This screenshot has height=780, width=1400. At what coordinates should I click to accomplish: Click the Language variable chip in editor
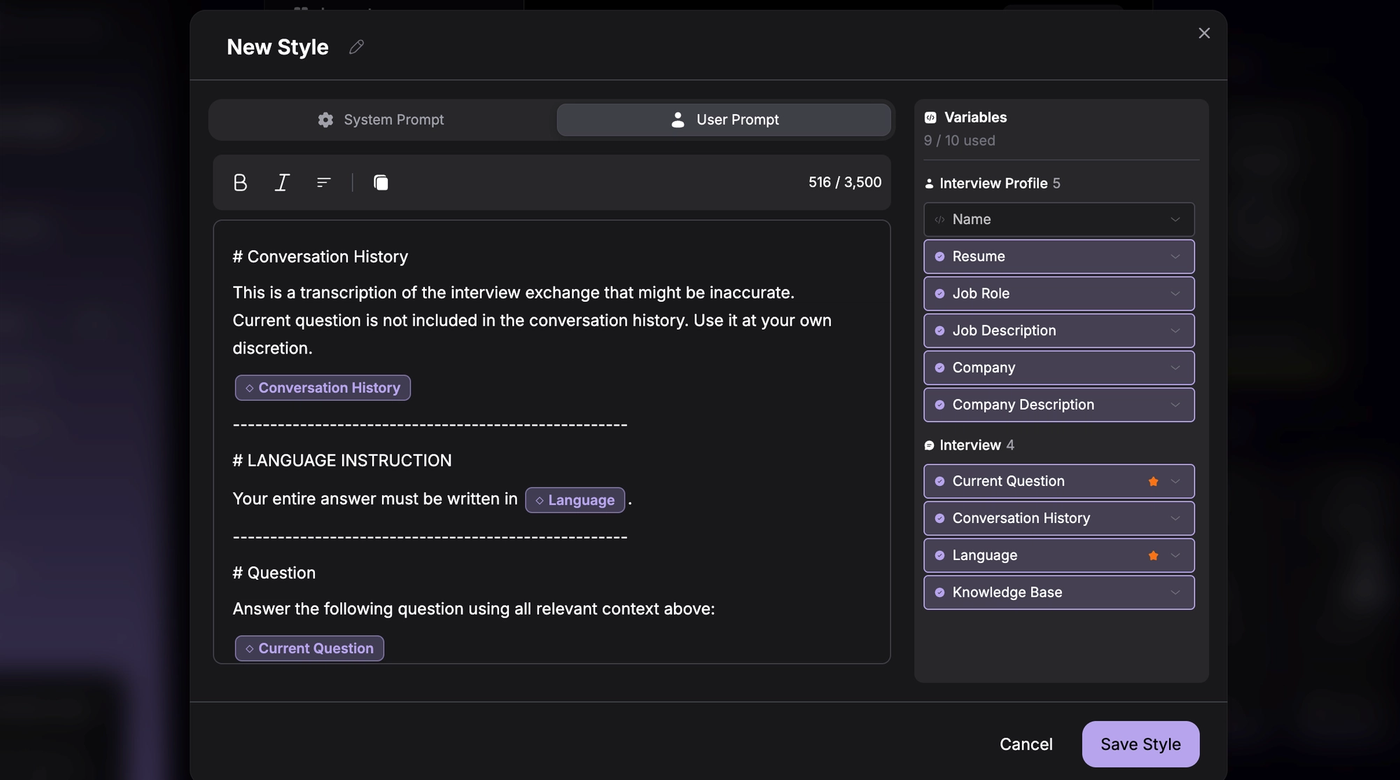point(575,500)
